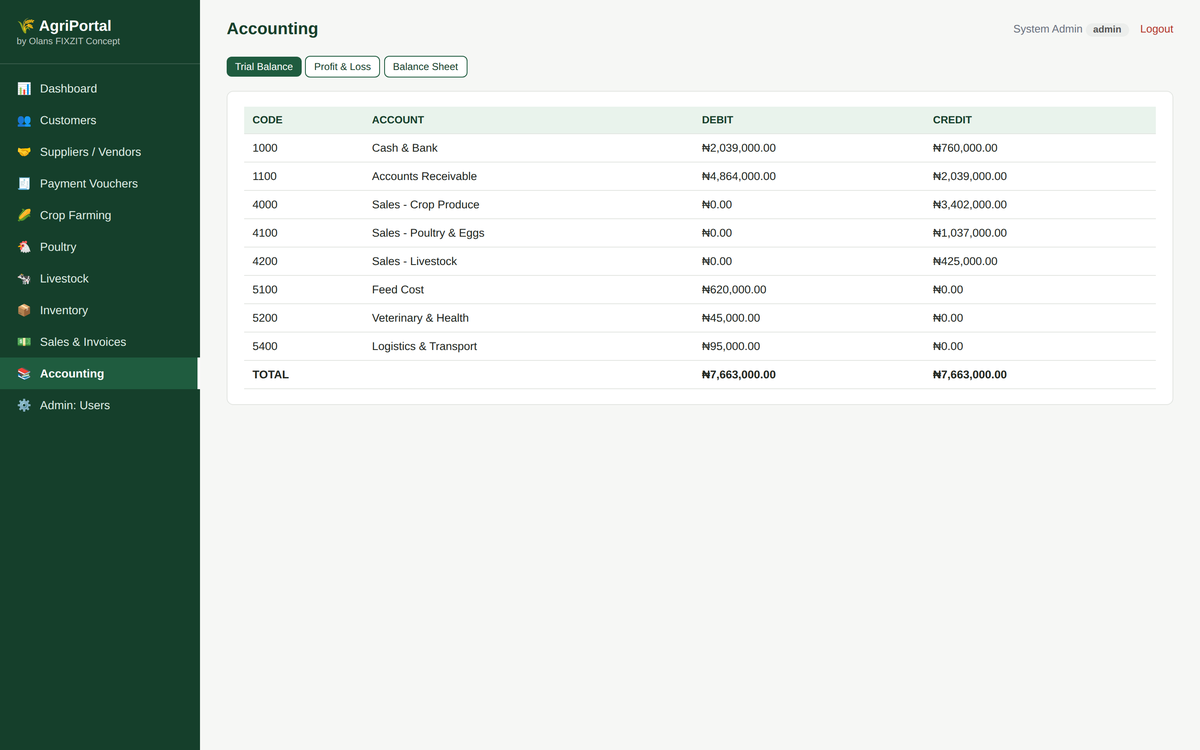The width and height of the screenshot is (1200, 750).
Task: Click the Sales - Poultry & Eggs row name
Action: 428,233
